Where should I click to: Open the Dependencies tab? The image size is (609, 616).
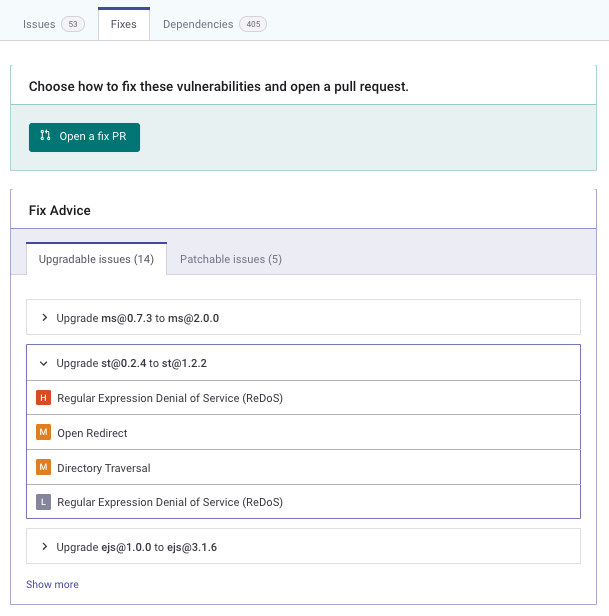[x=215, y=24]
